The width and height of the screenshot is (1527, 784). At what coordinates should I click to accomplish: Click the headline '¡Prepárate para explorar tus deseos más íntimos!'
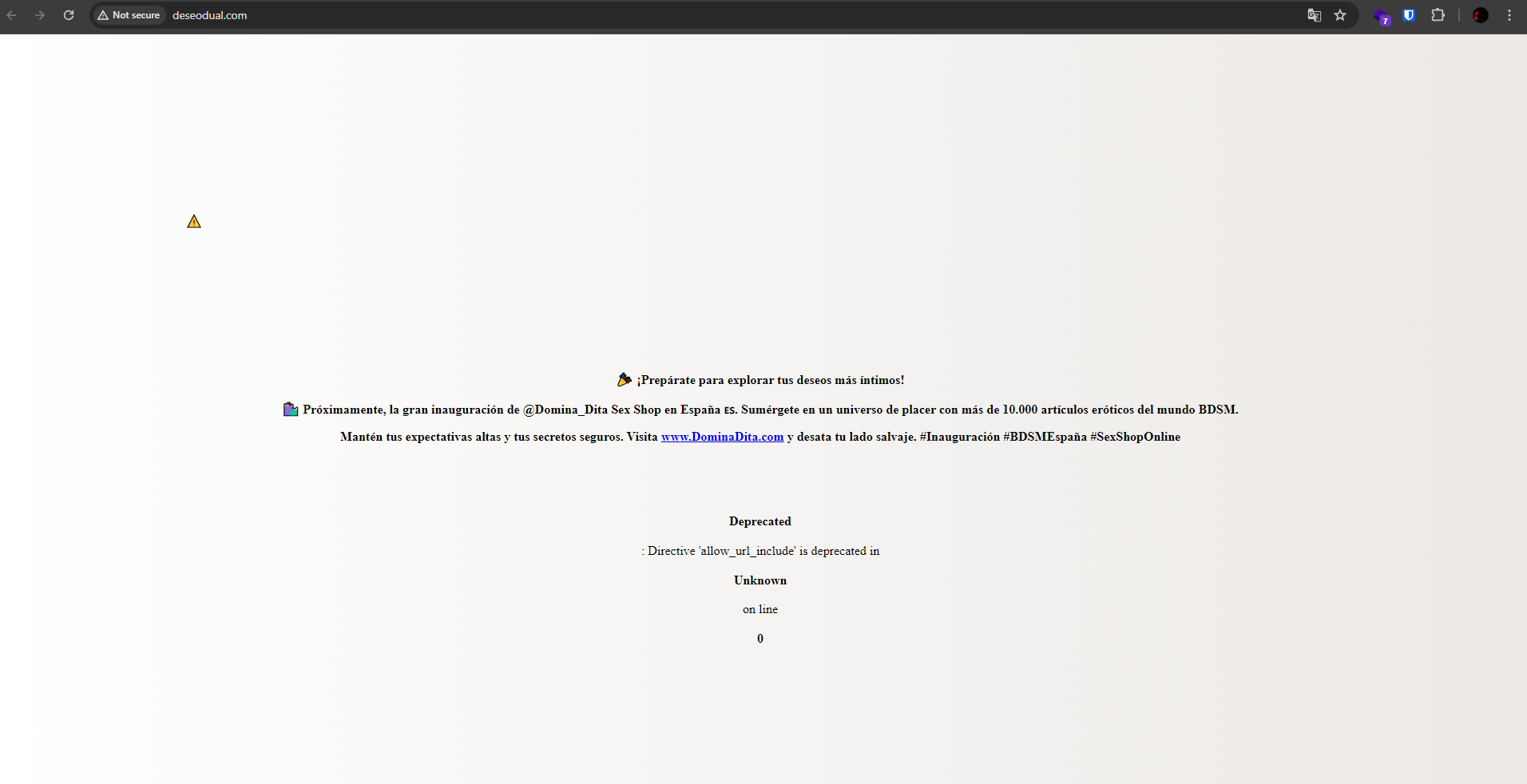point(771,380)
